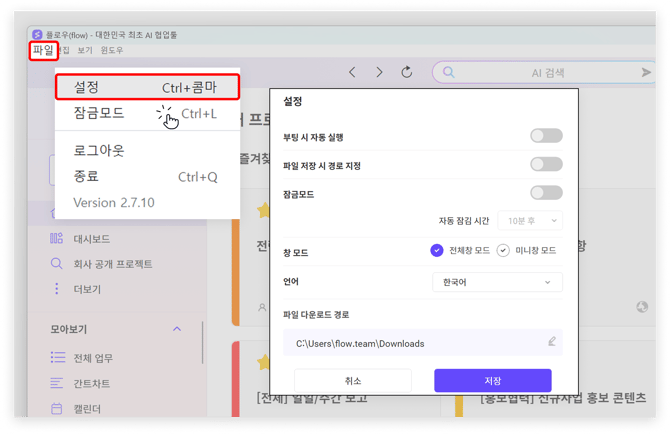Click the 더보기 three-dot item
The image size is (670, 434).
coord(87,289)
